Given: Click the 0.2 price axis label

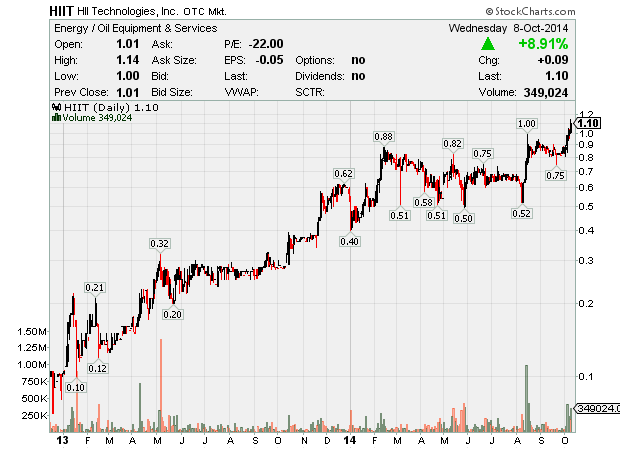Looking at the screenshot, I should coord(586,304).
